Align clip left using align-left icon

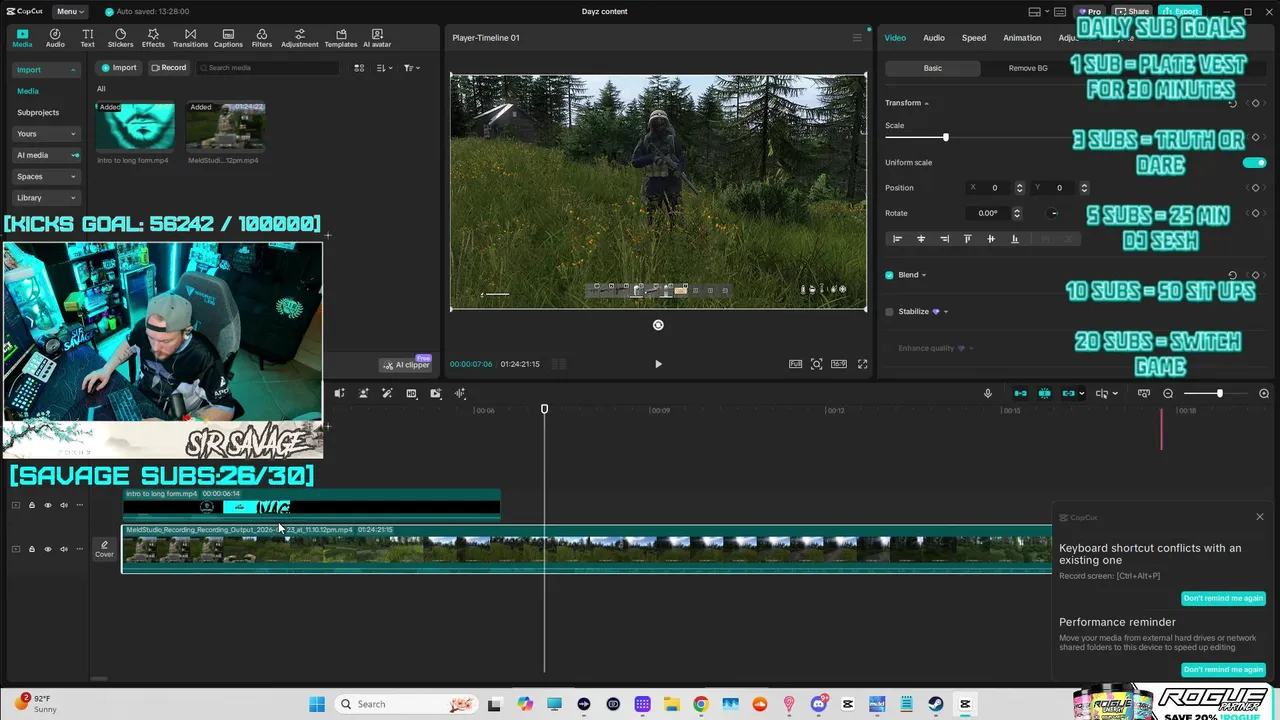point(897,239)
